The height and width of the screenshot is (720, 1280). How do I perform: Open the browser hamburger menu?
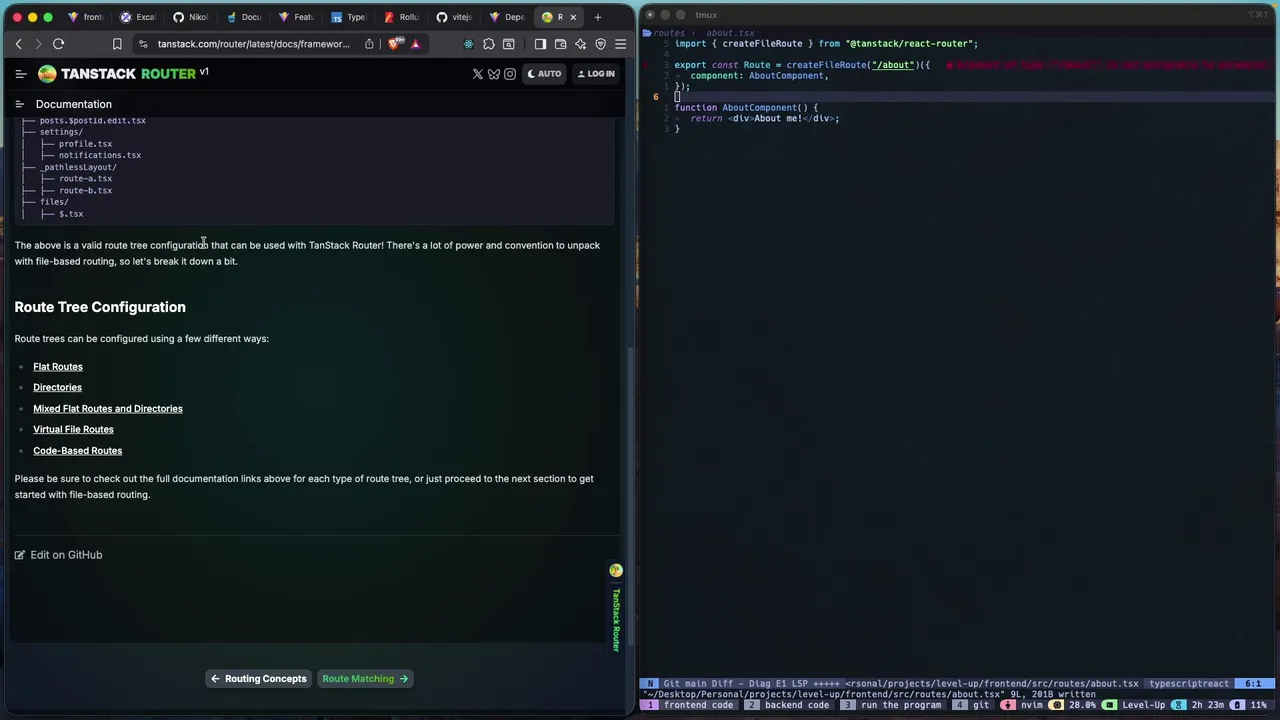click(x=620, y=44)
